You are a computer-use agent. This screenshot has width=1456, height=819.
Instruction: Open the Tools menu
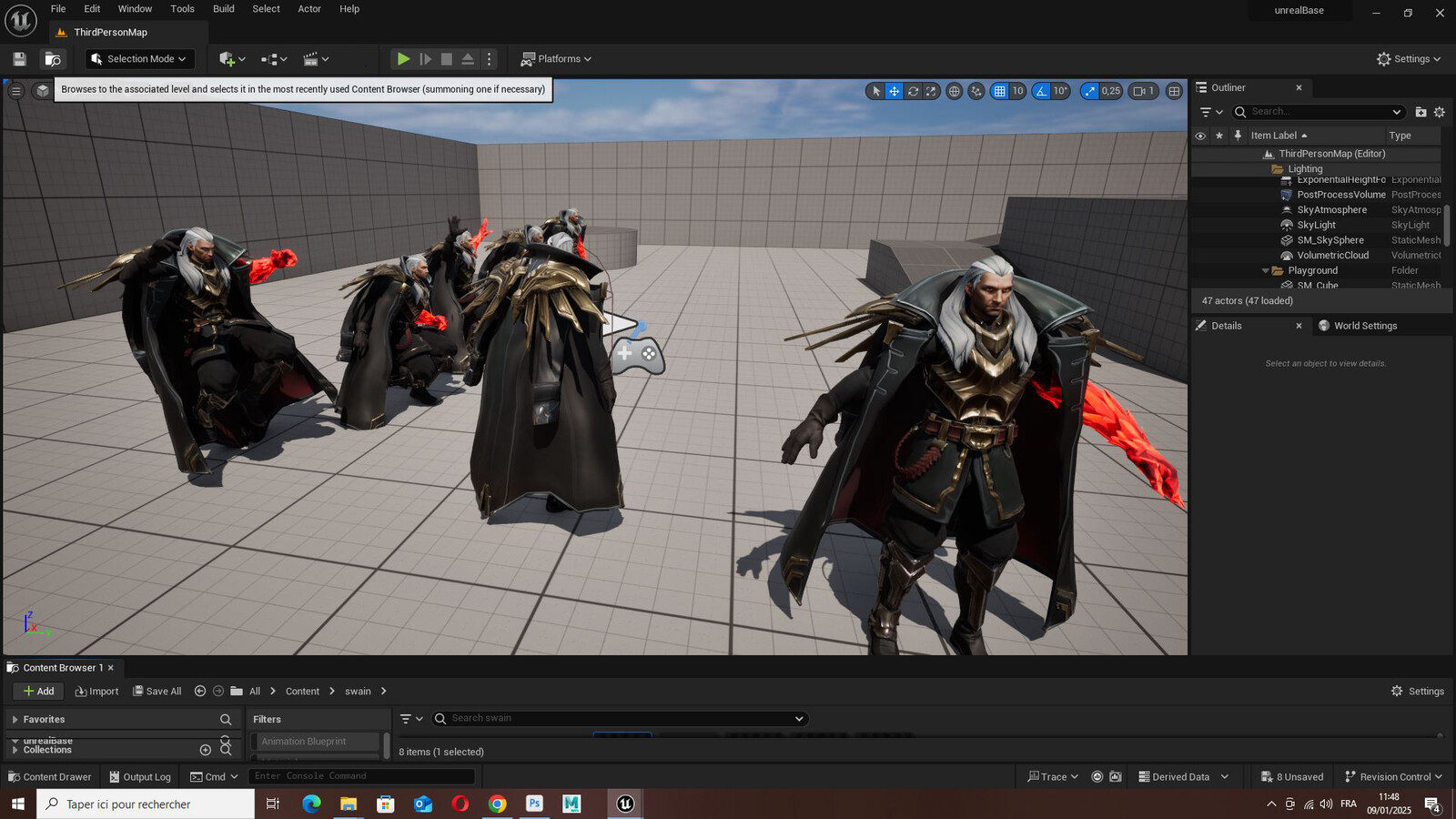182,9
